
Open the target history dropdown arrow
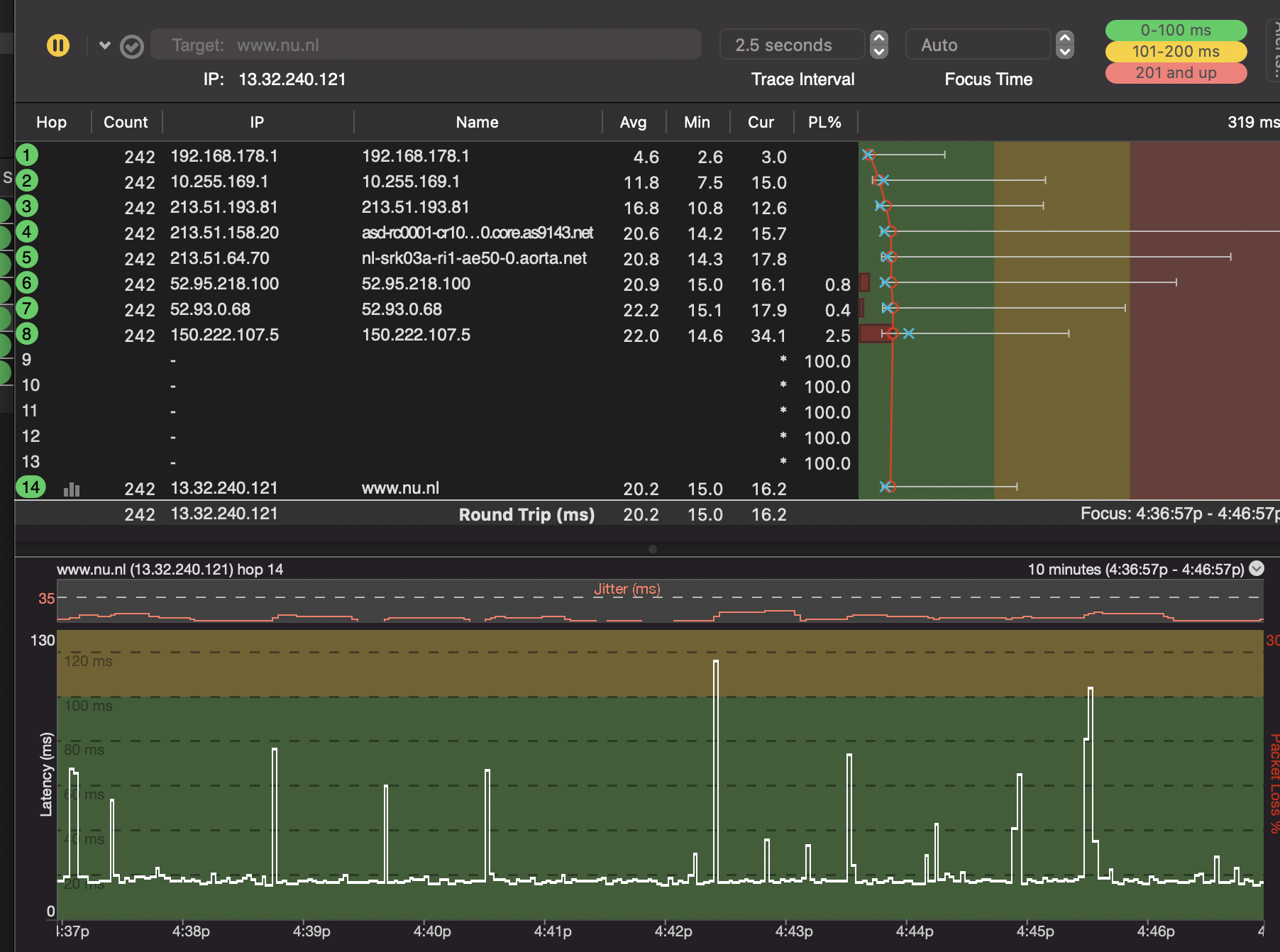pos(105,45)
